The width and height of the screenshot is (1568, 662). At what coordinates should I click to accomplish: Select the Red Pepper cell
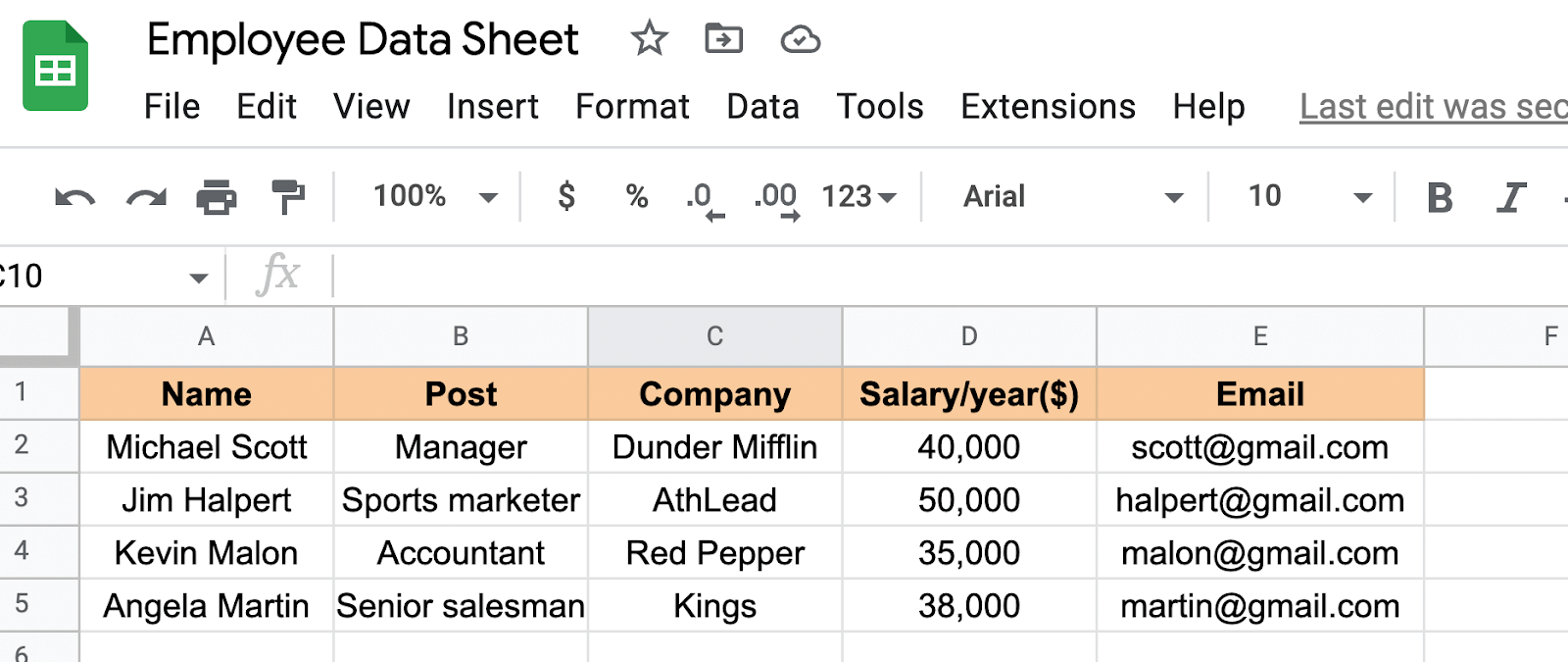point(715,553)
